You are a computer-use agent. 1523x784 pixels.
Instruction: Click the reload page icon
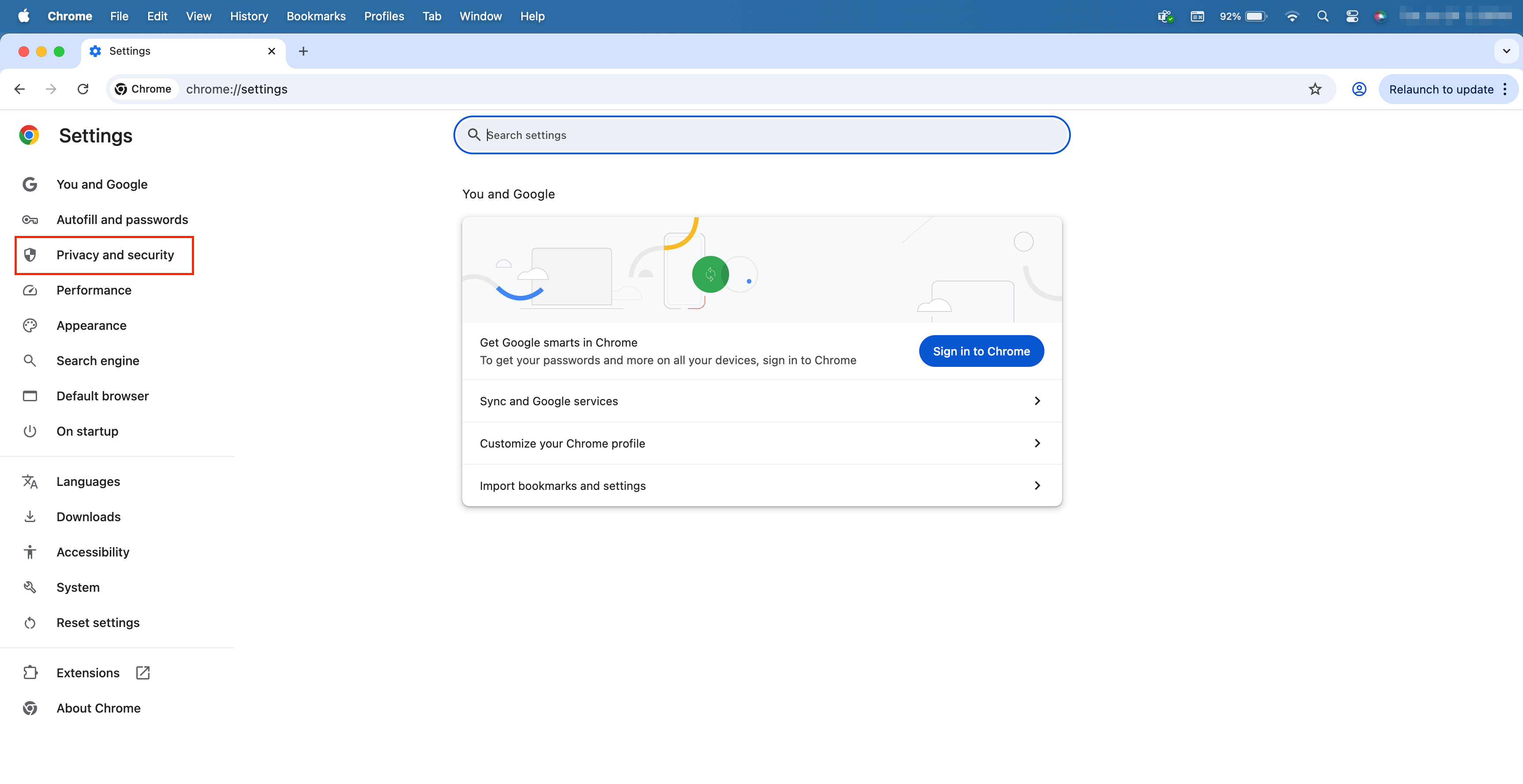click(x=83, y=89)
